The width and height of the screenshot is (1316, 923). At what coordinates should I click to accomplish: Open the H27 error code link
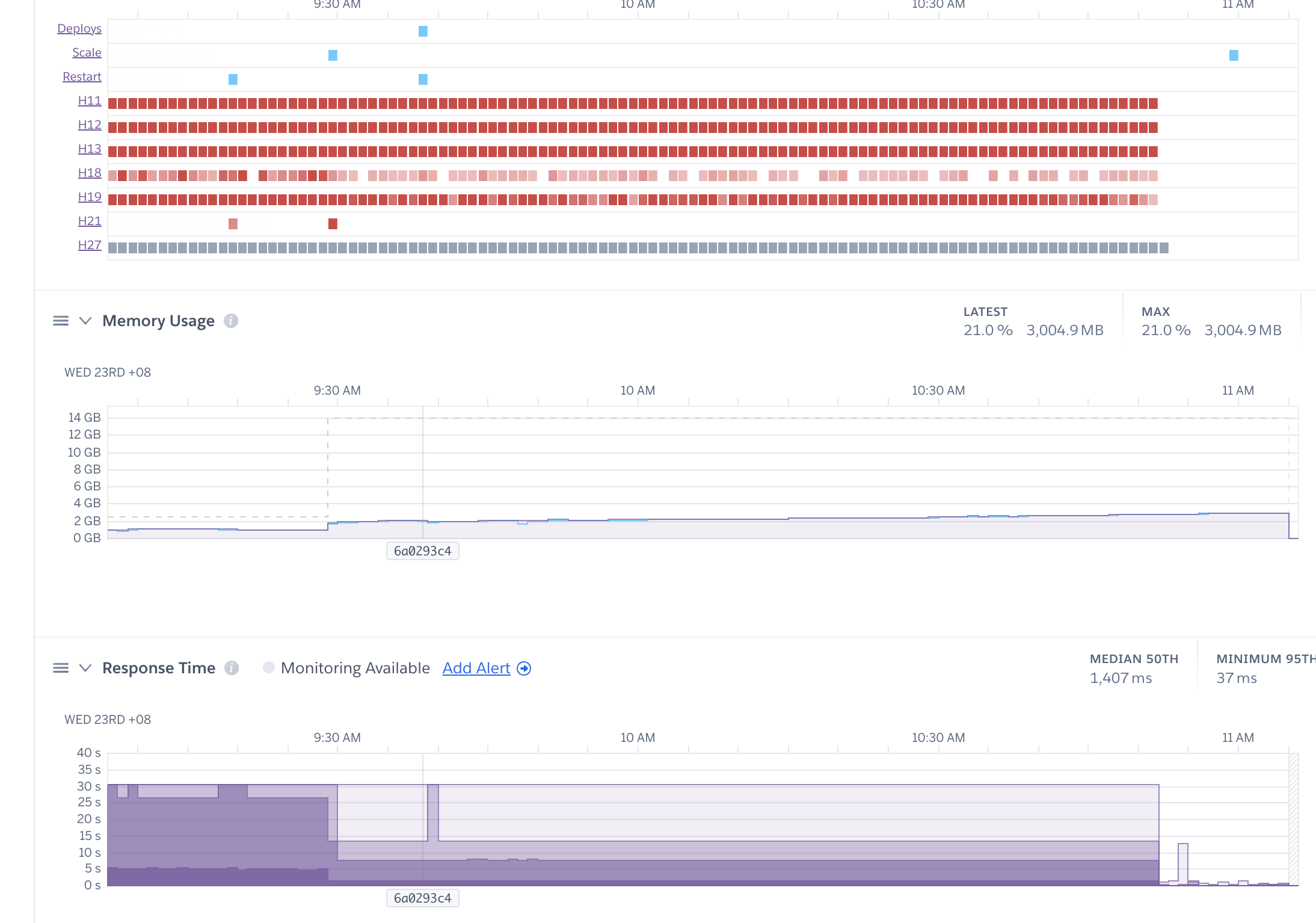90,245
